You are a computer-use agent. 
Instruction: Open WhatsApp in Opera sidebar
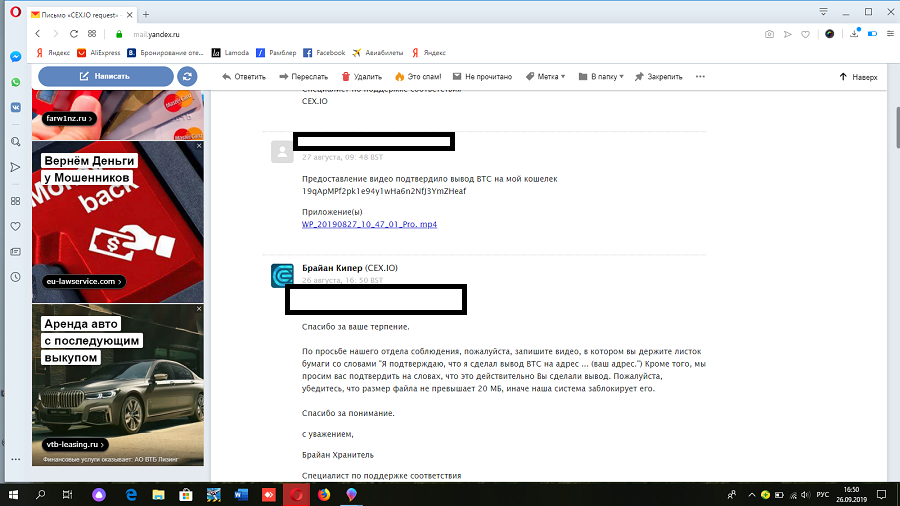point(15,82)
